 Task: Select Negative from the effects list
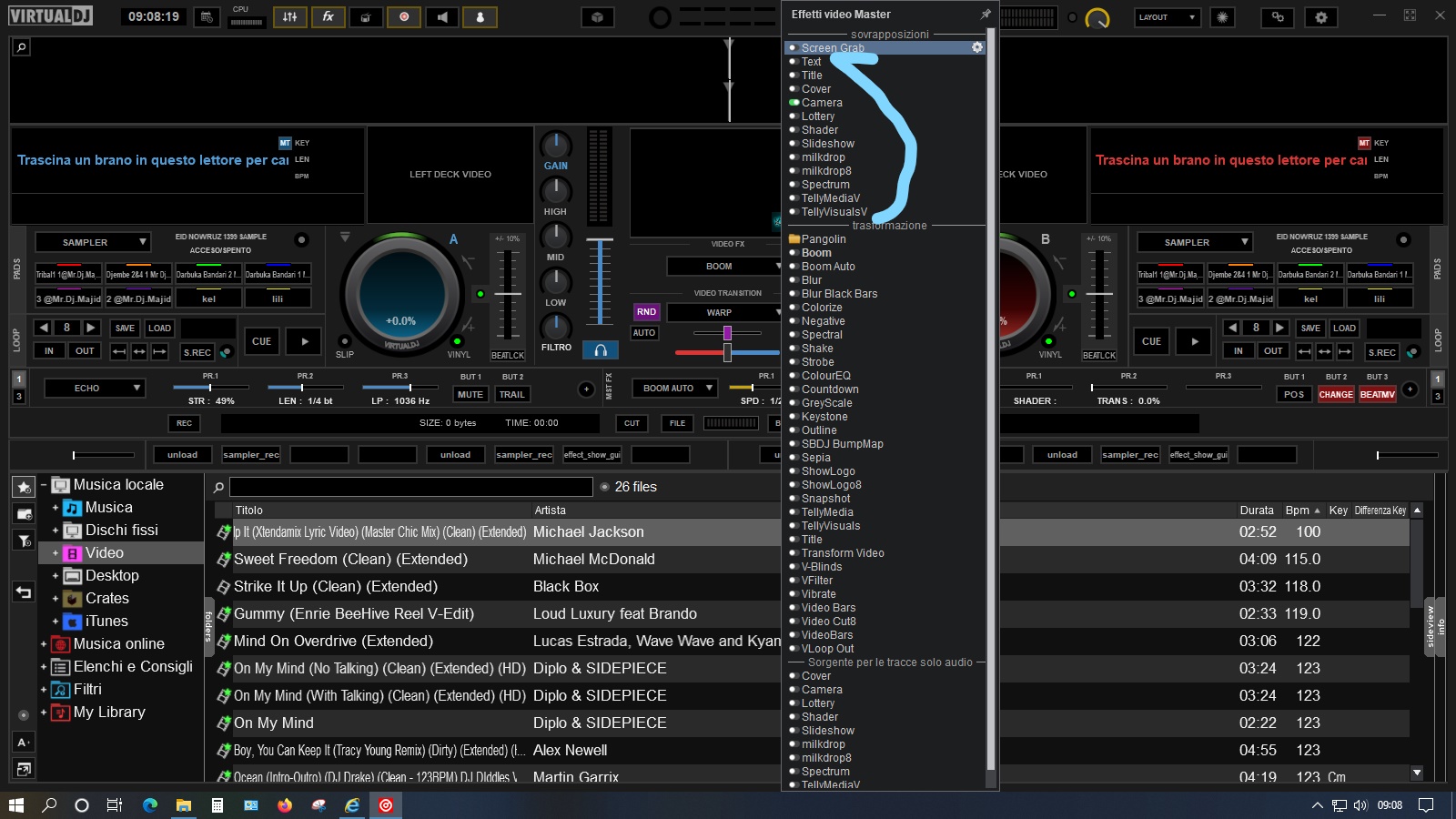[823, 321]
